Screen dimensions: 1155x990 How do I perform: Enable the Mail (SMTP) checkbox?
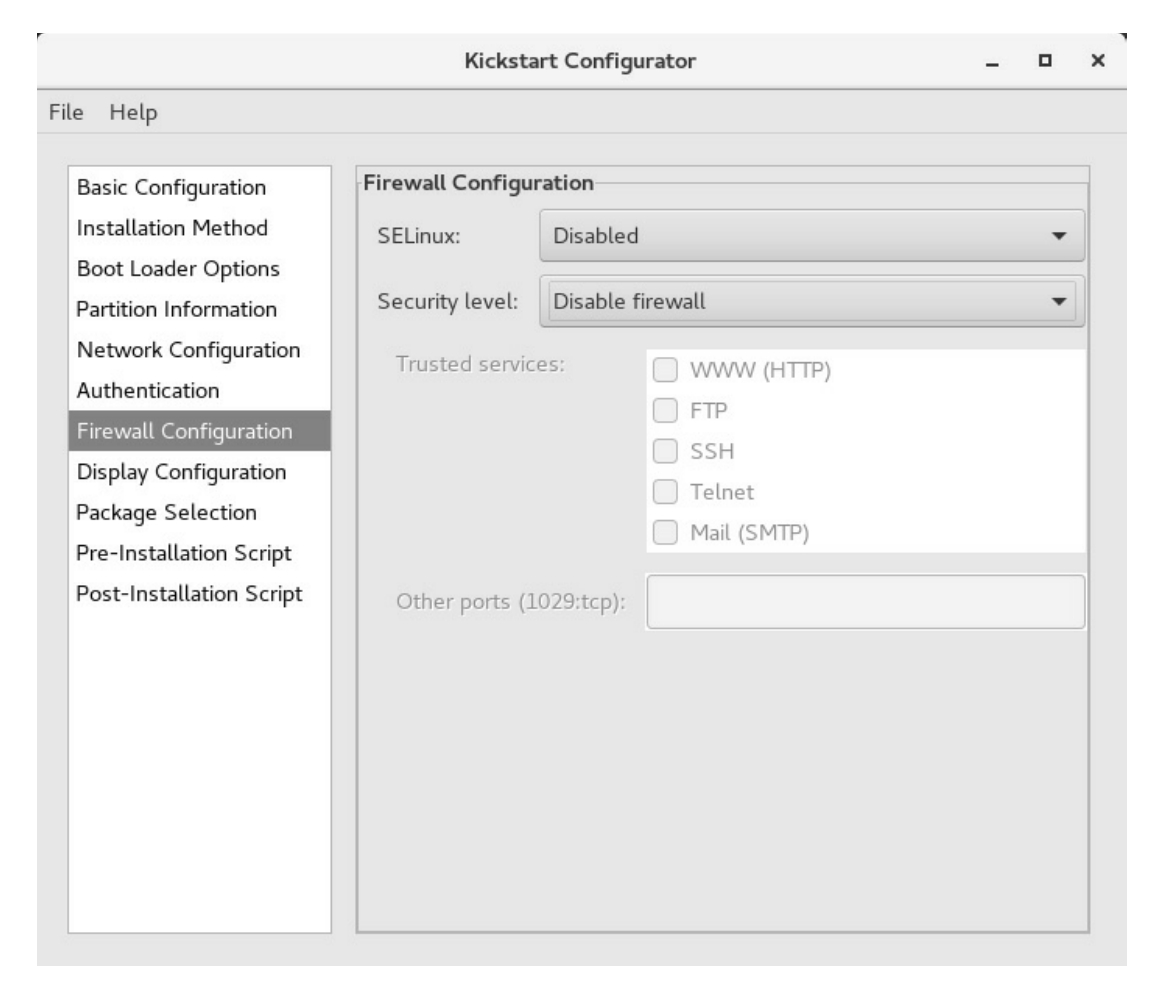(x=665, y=532)
